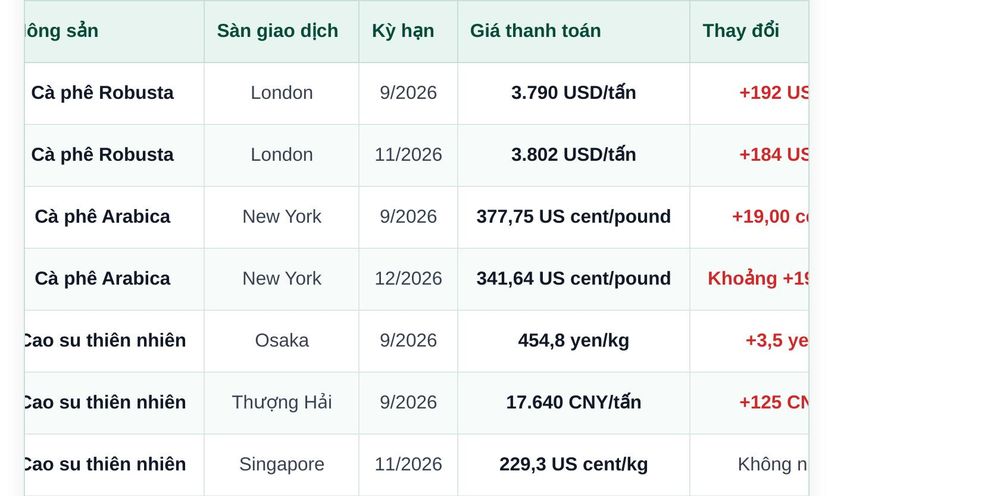
Task: Click the 377,75 US cent/pound price
Action: 573,216
